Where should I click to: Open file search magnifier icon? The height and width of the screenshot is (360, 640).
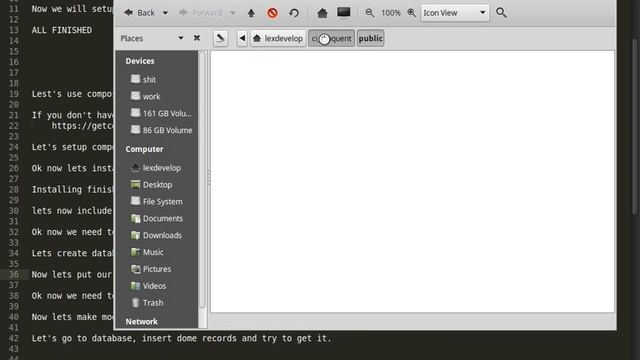(x=501, y=13)
